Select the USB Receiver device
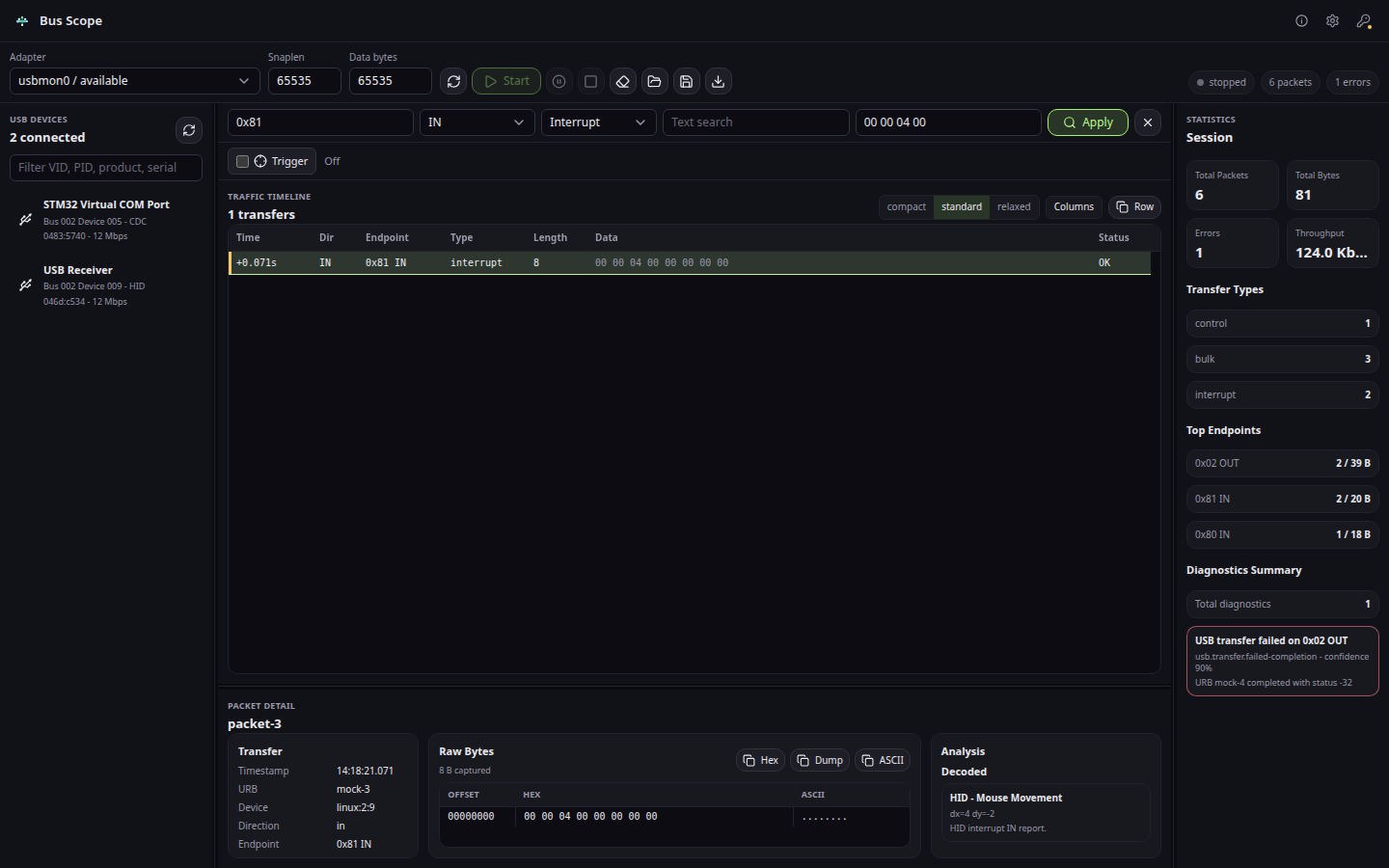Image resolution: width=1389 pixels, height=868 pixels. click(x=108, y=285)
